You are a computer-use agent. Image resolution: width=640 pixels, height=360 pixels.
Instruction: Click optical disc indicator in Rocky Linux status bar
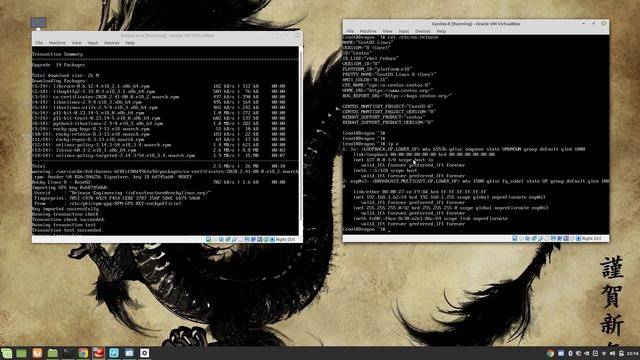coord(215,240)
